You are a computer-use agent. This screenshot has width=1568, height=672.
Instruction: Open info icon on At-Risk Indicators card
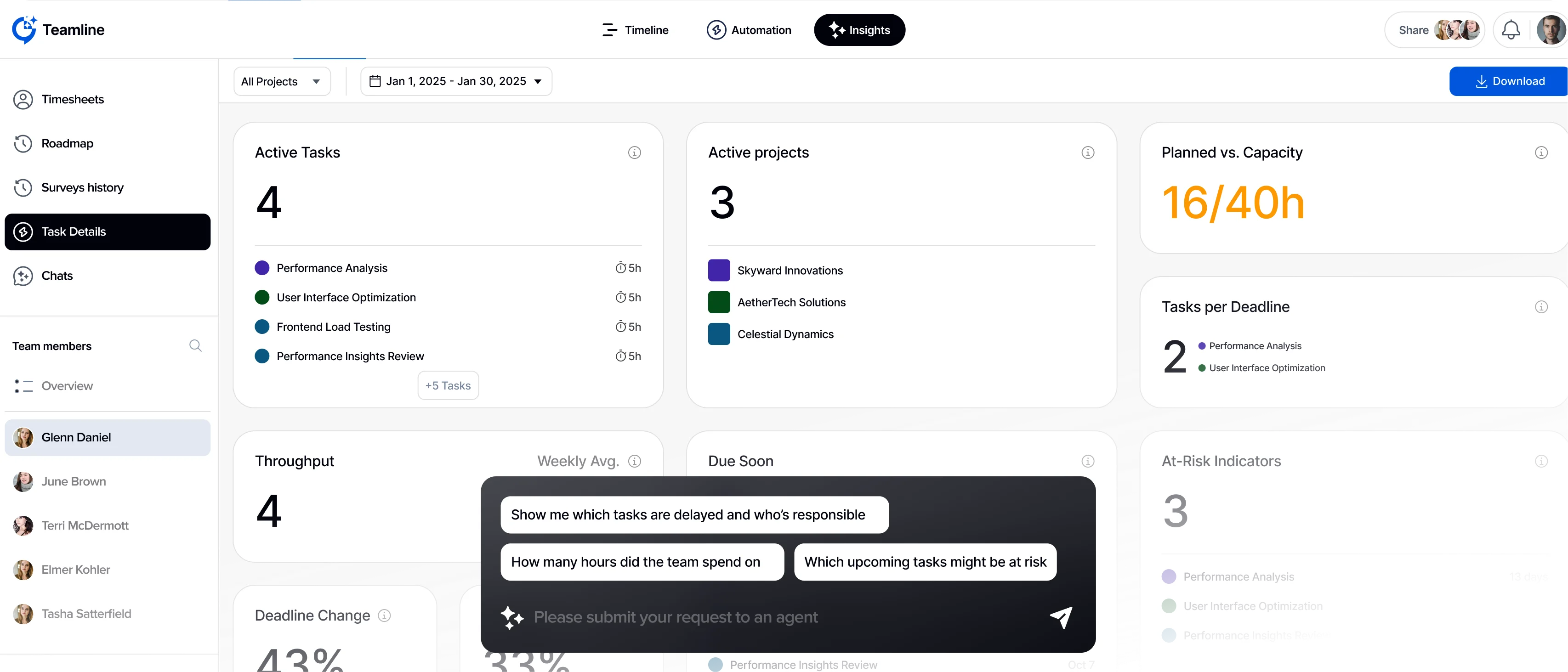pos(1540,461)
